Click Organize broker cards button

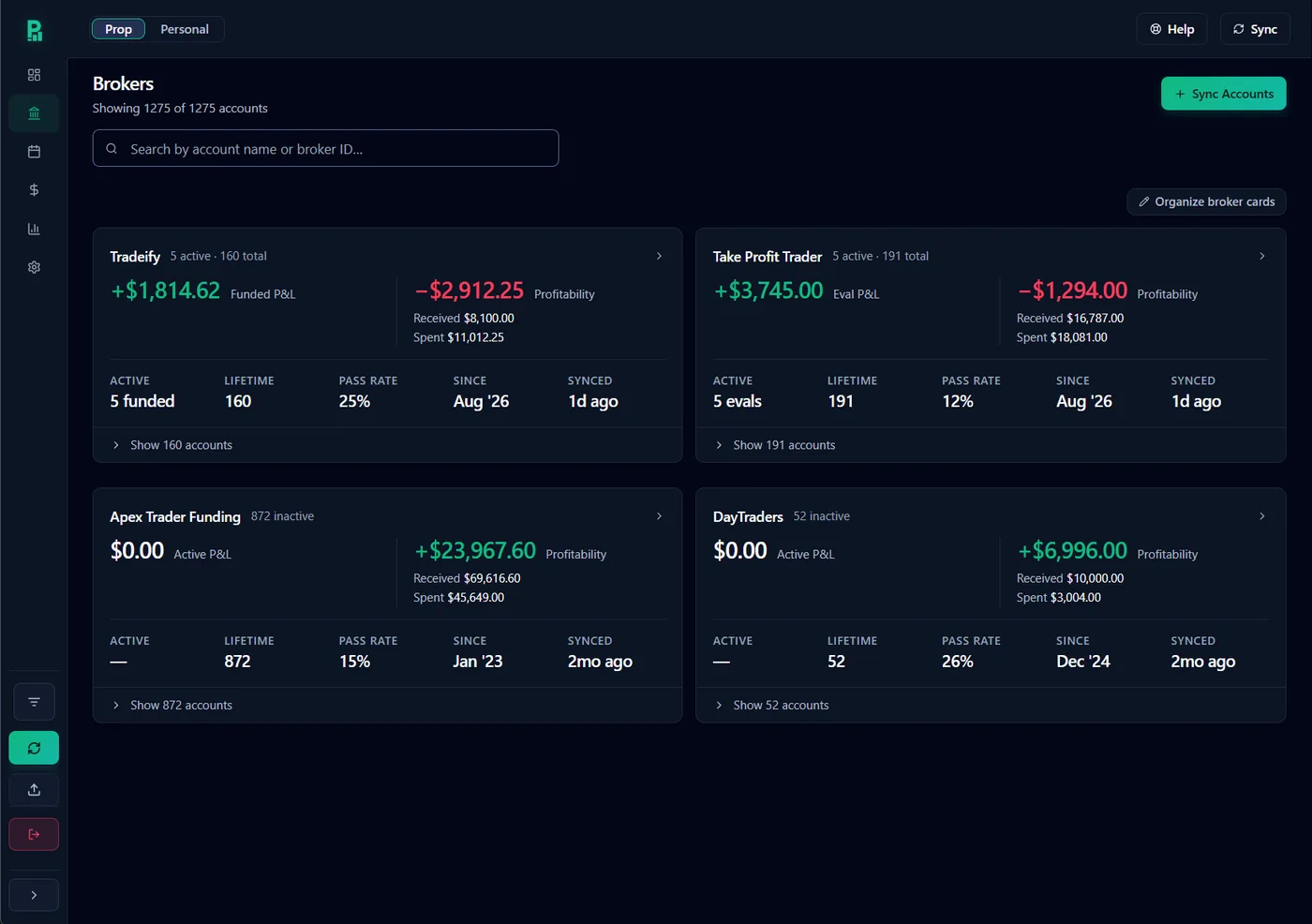(x=1206, y=201)
